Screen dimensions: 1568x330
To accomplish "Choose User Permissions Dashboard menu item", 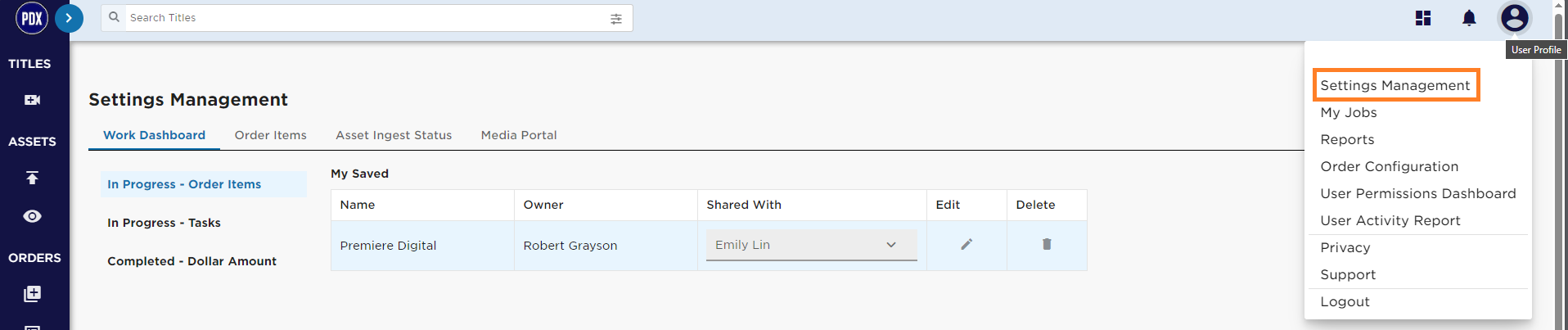I will coord(1418,193).
